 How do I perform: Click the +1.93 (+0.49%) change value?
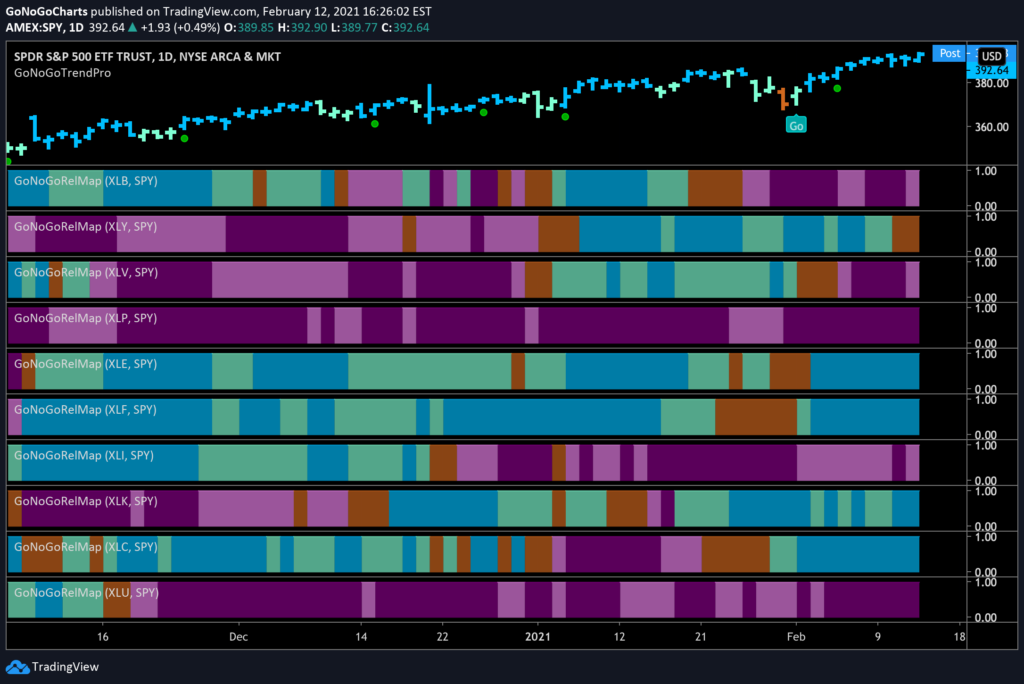coord(180,27)
